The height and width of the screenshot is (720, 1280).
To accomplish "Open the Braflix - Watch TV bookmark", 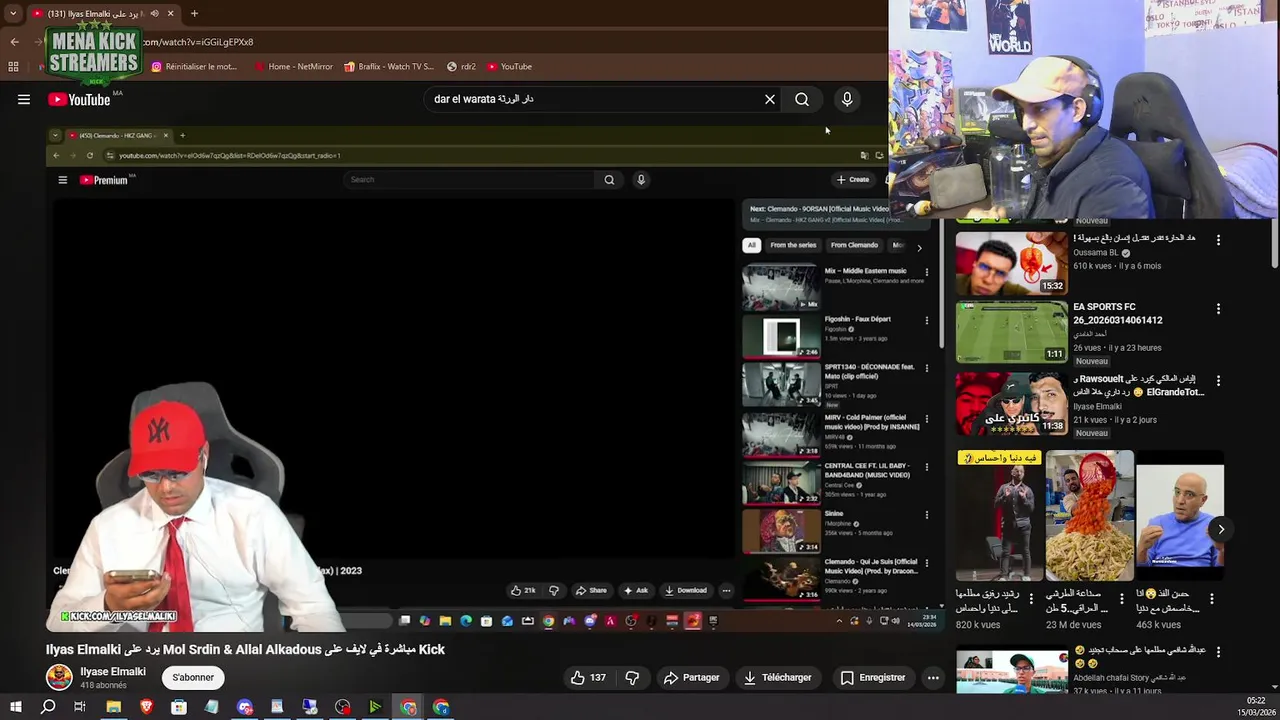I will point(389,67).
